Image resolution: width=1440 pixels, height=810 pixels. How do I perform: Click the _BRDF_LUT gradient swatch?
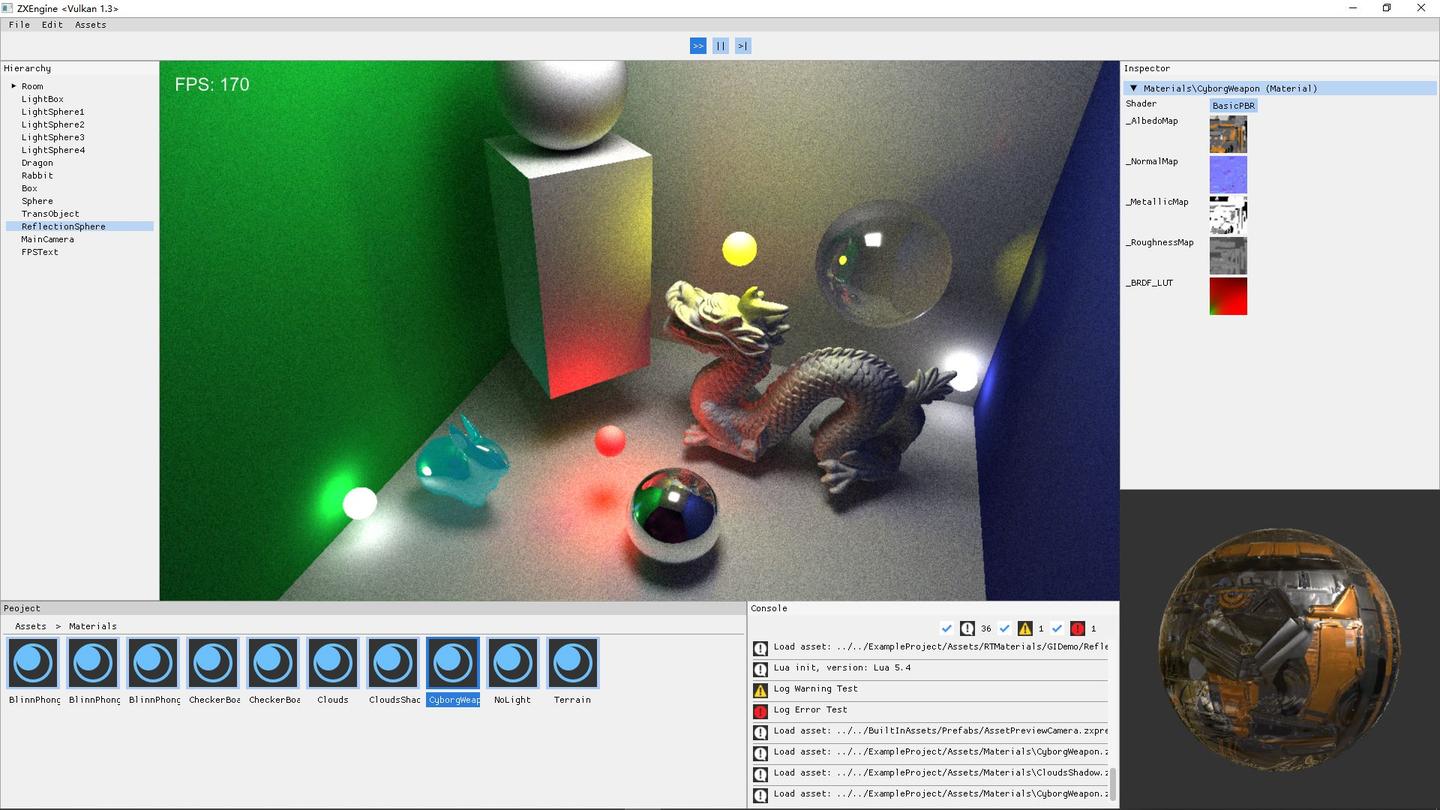point(1228,296)
